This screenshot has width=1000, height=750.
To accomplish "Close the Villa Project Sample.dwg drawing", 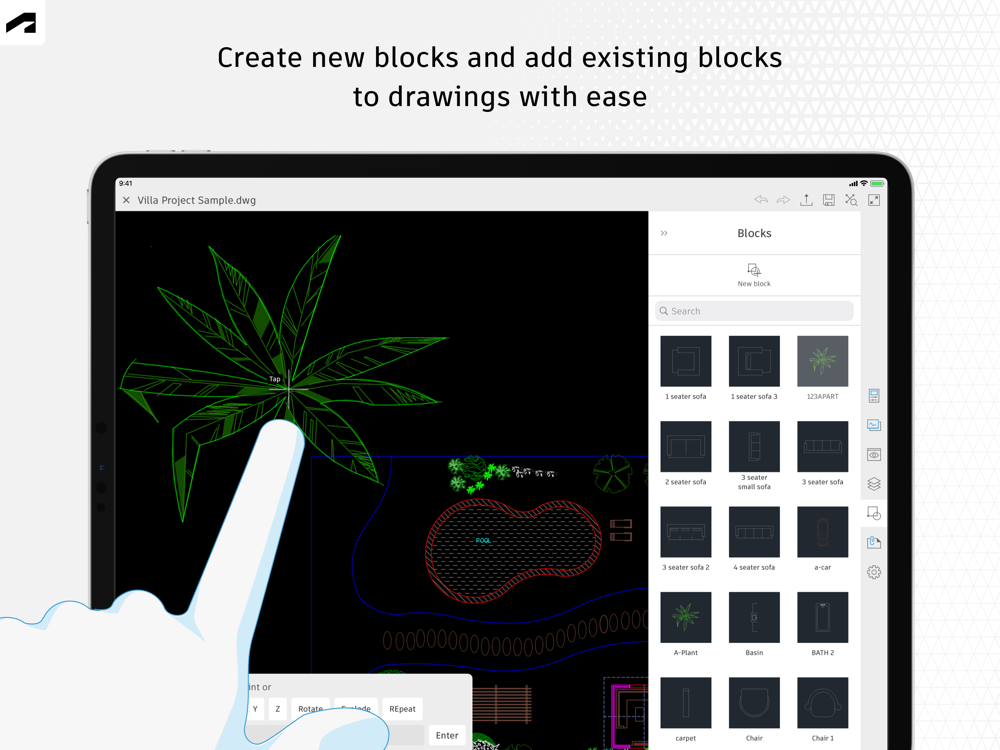I will [x=126, y=200].
